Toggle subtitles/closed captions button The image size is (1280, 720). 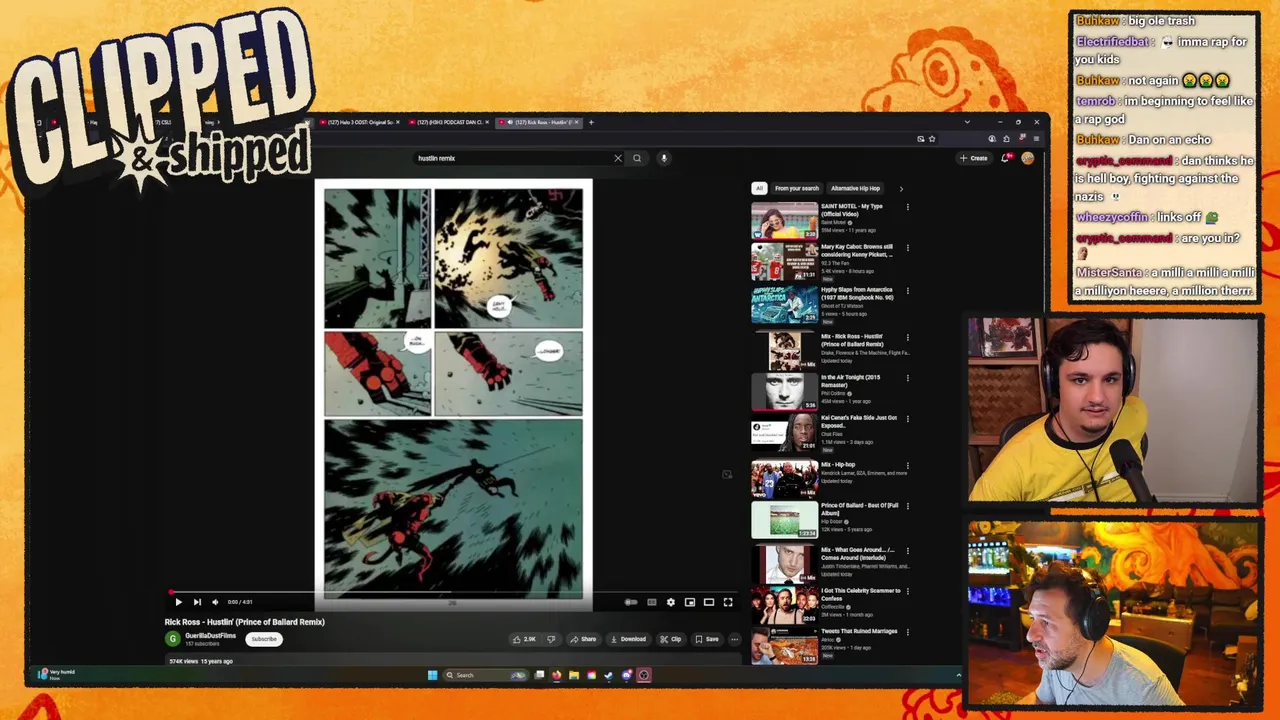(x=652, y=602)
